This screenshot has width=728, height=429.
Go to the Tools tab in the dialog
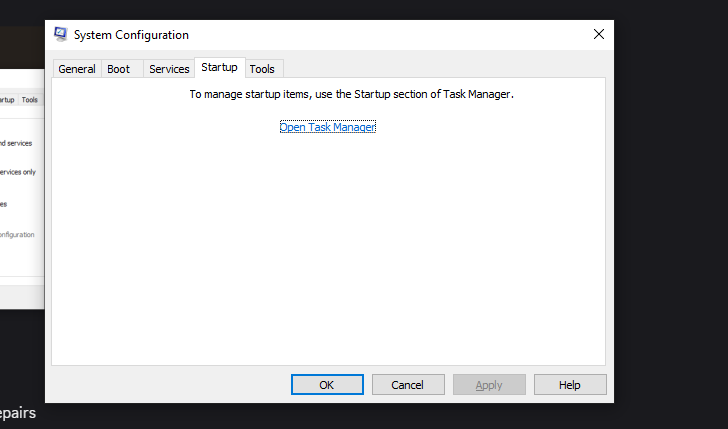click(262, 69)
